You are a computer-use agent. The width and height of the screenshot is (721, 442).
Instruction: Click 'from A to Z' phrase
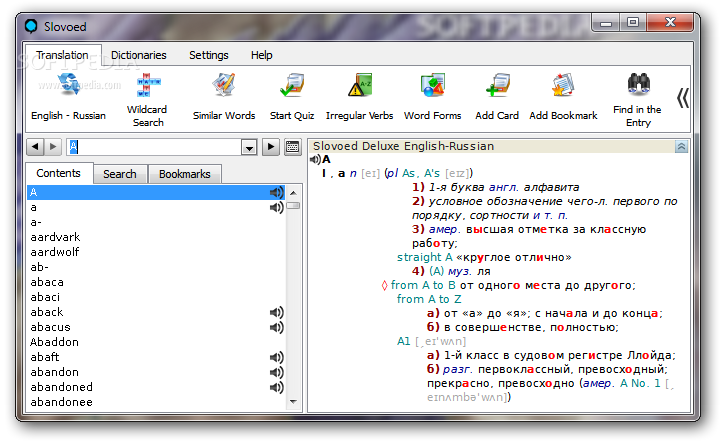[429, 299]
